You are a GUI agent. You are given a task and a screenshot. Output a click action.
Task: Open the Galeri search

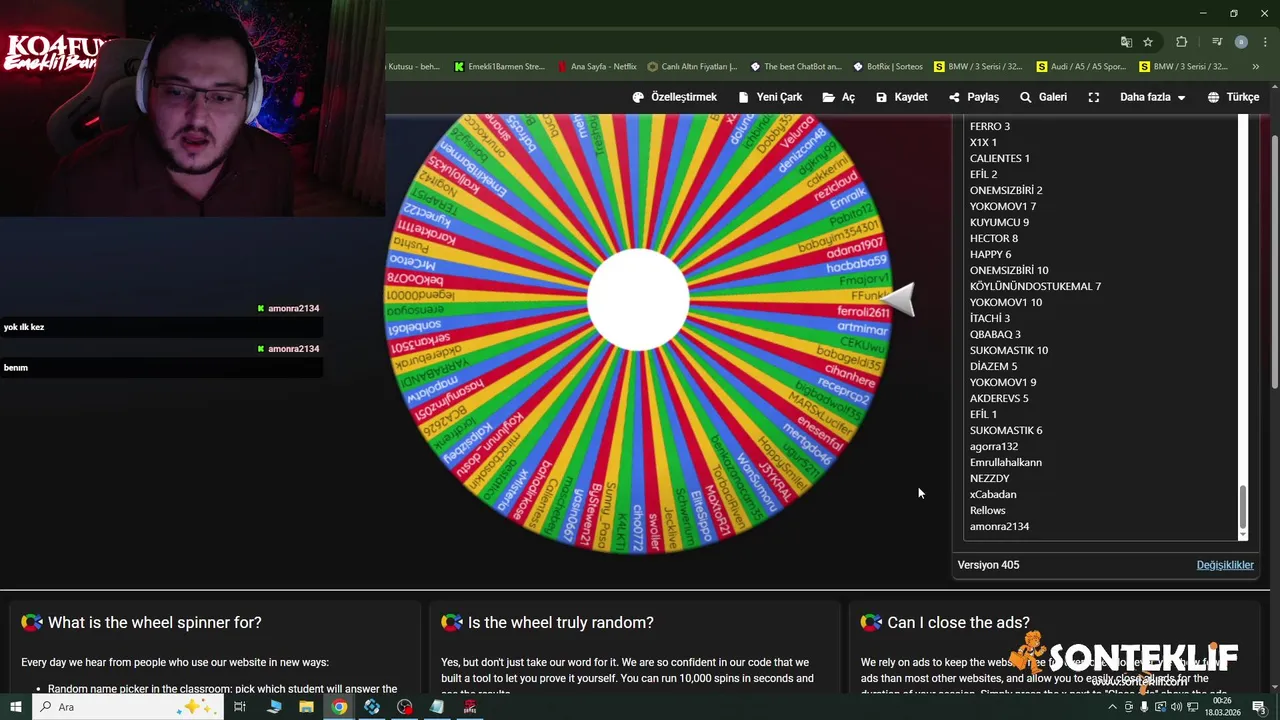[1043, 97]
